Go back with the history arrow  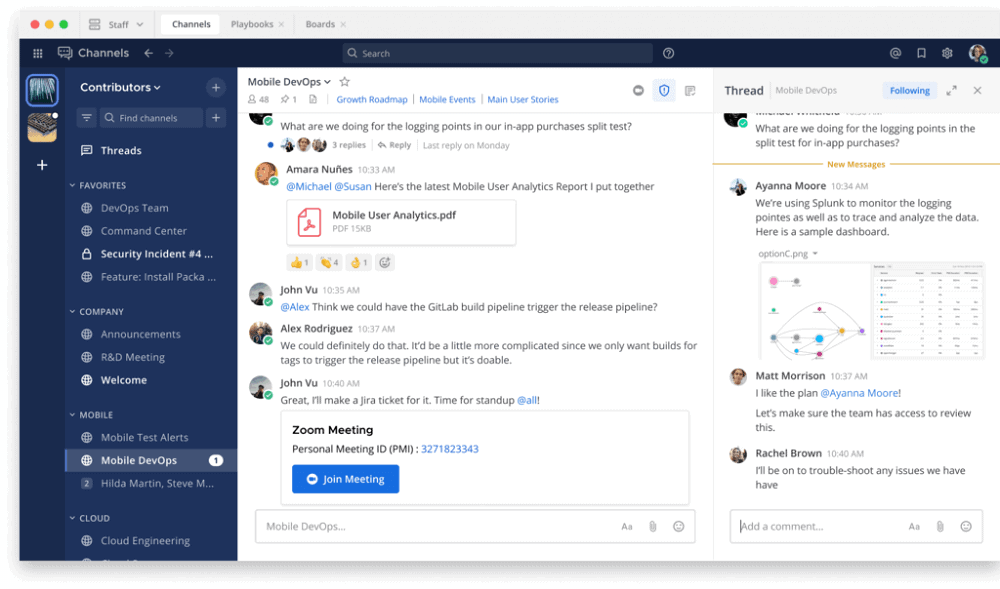tap(148, 54)
